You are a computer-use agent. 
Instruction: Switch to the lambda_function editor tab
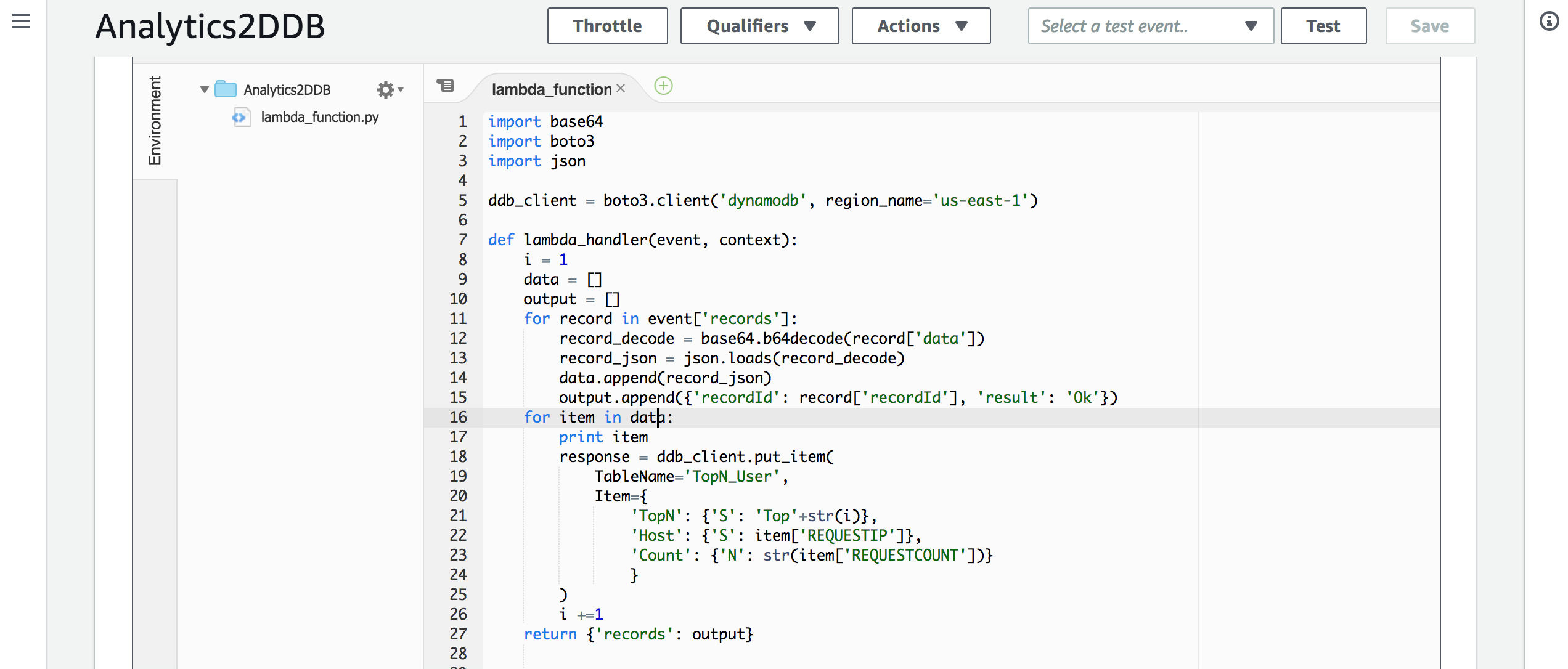tap(551, 89)
